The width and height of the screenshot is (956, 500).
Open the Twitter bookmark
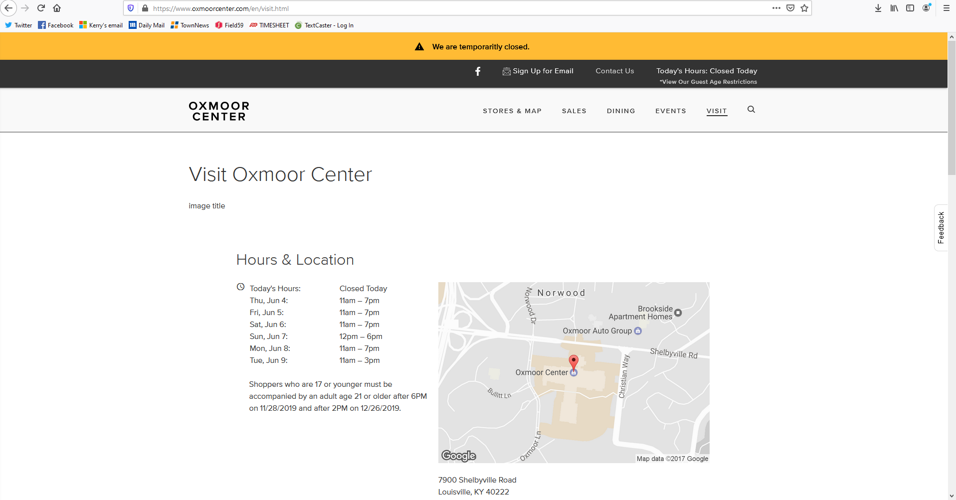[x=18, y=25]
